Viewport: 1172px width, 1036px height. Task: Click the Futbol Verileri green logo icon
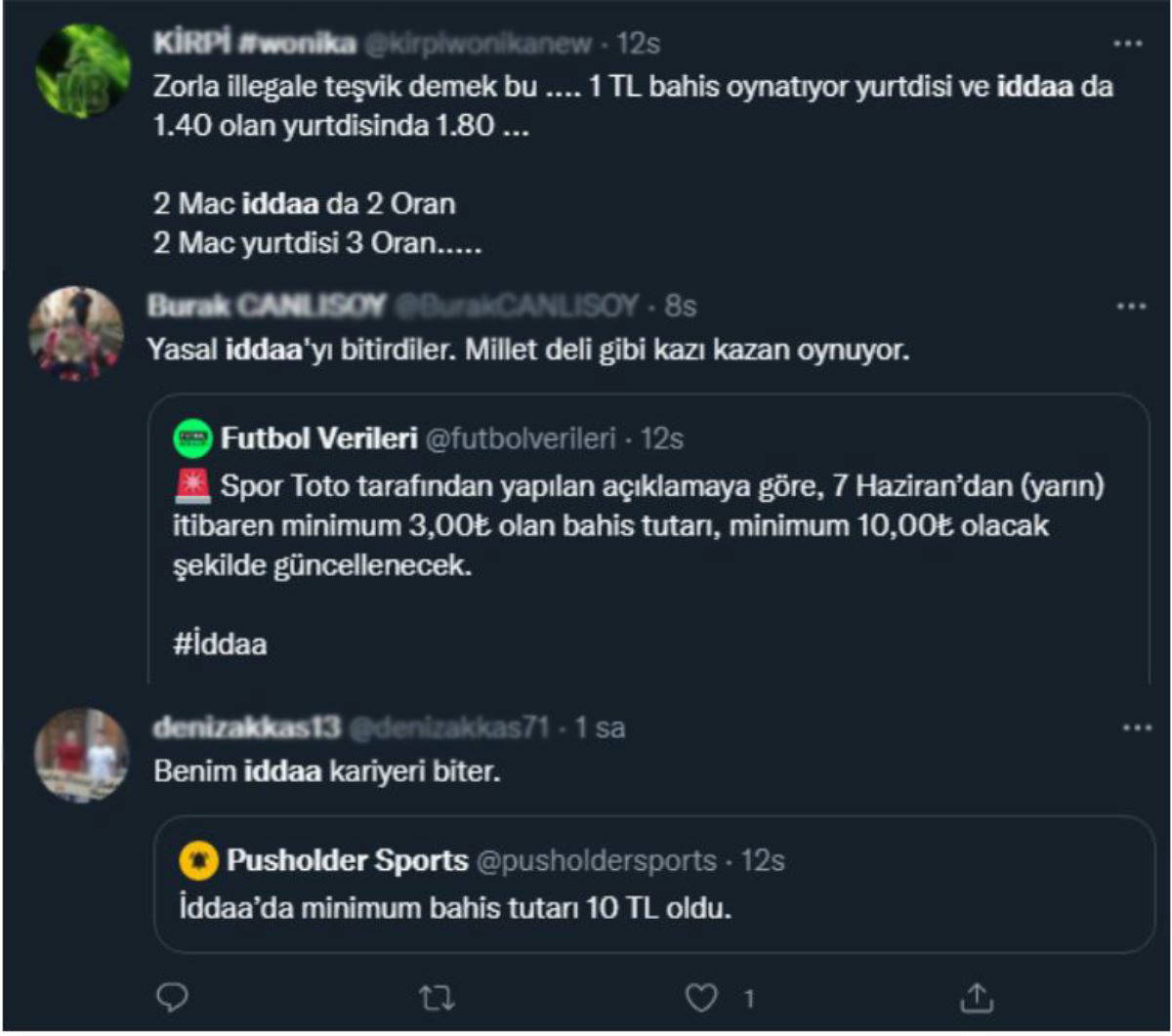190,440
